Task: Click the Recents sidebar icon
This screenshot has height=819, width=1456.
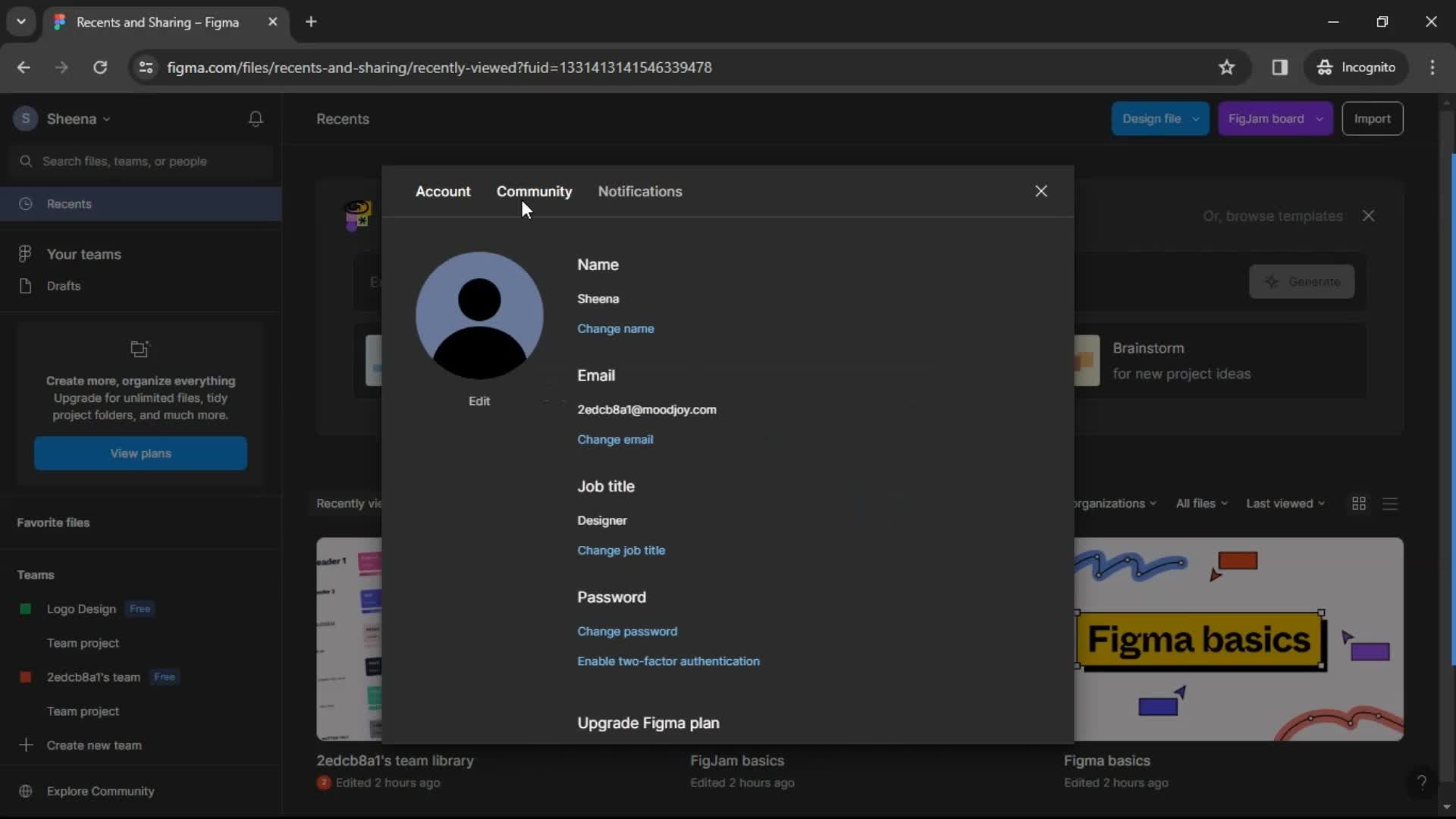Action: [x=25, y=203]
